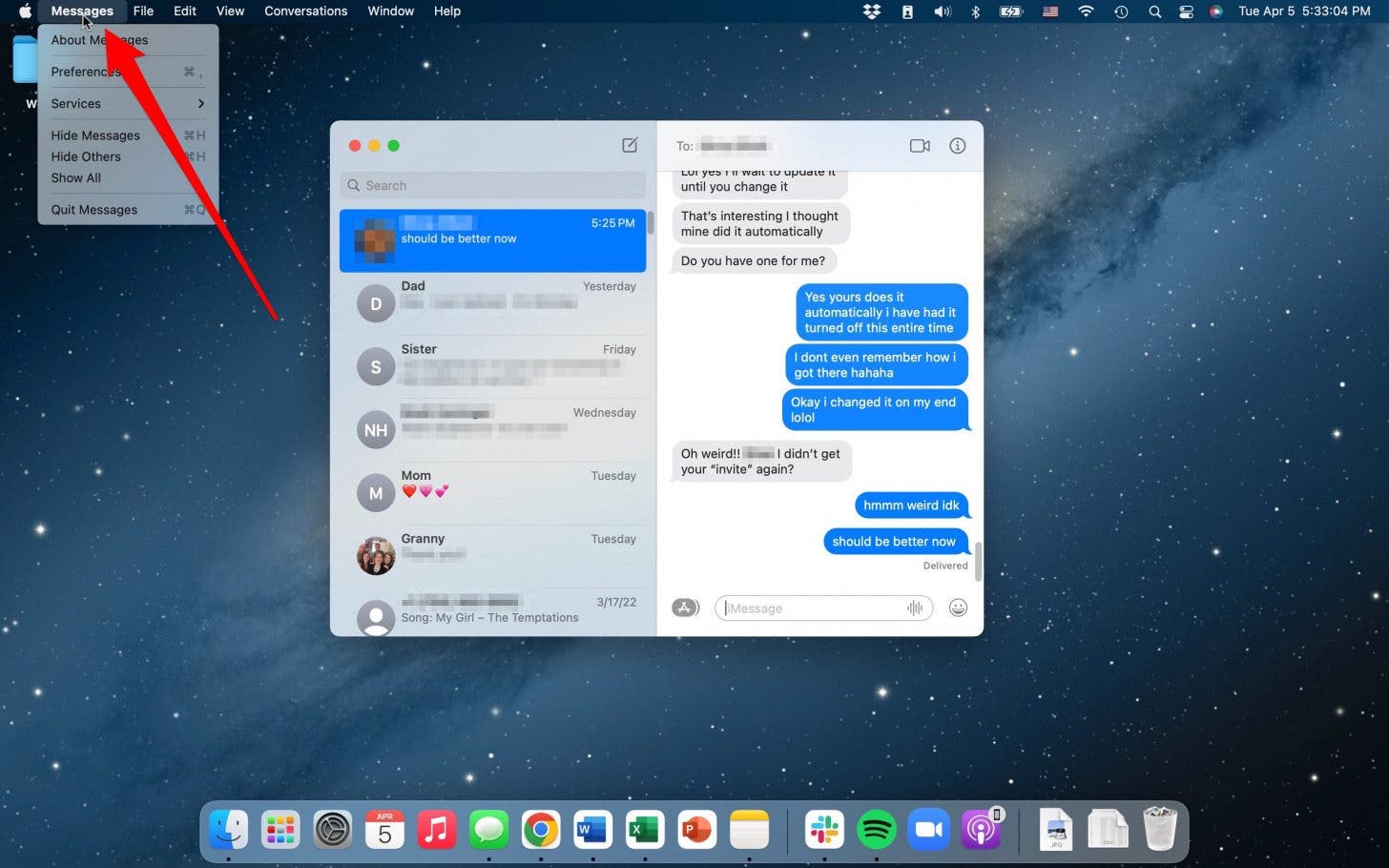Viewport: 1389px width, 868px height.
Task: Click the audio waveform icon in message field
Action: (x=913, y=608)
